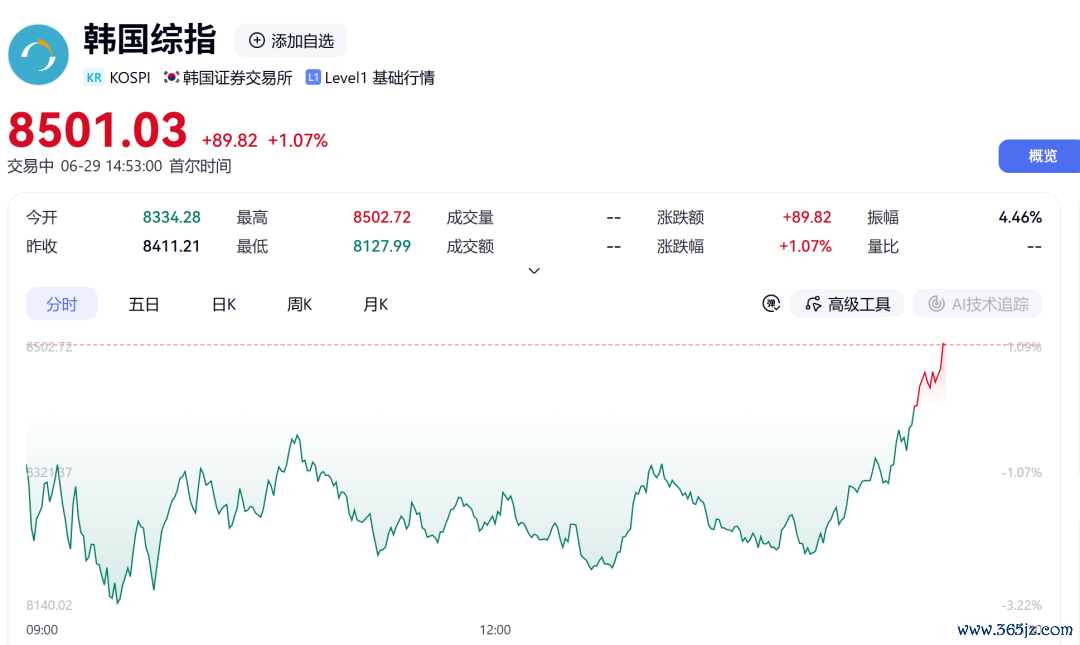Switch to 五日 five-day chart
Viewport: 1080px width, 645px height.
pyautogui.click(x=144, y=304)
